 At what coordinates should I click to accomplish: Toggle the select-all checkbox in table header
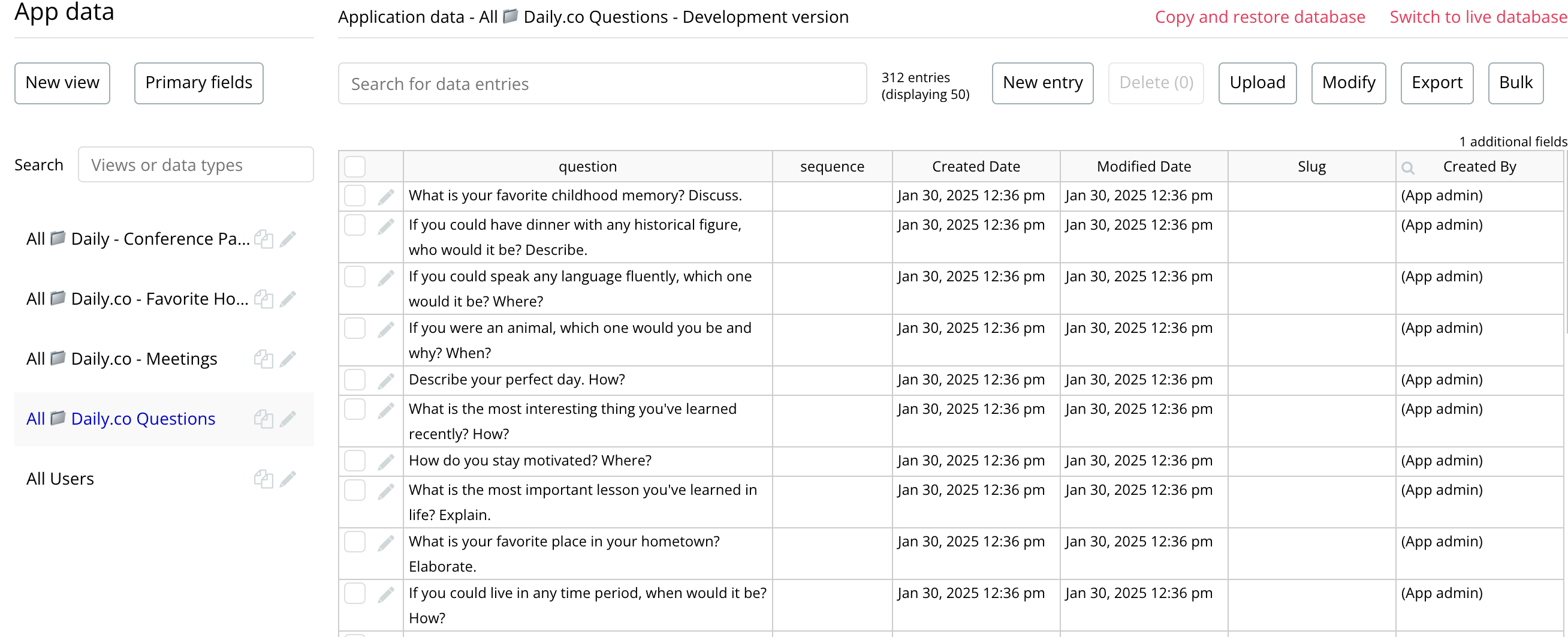355,166
